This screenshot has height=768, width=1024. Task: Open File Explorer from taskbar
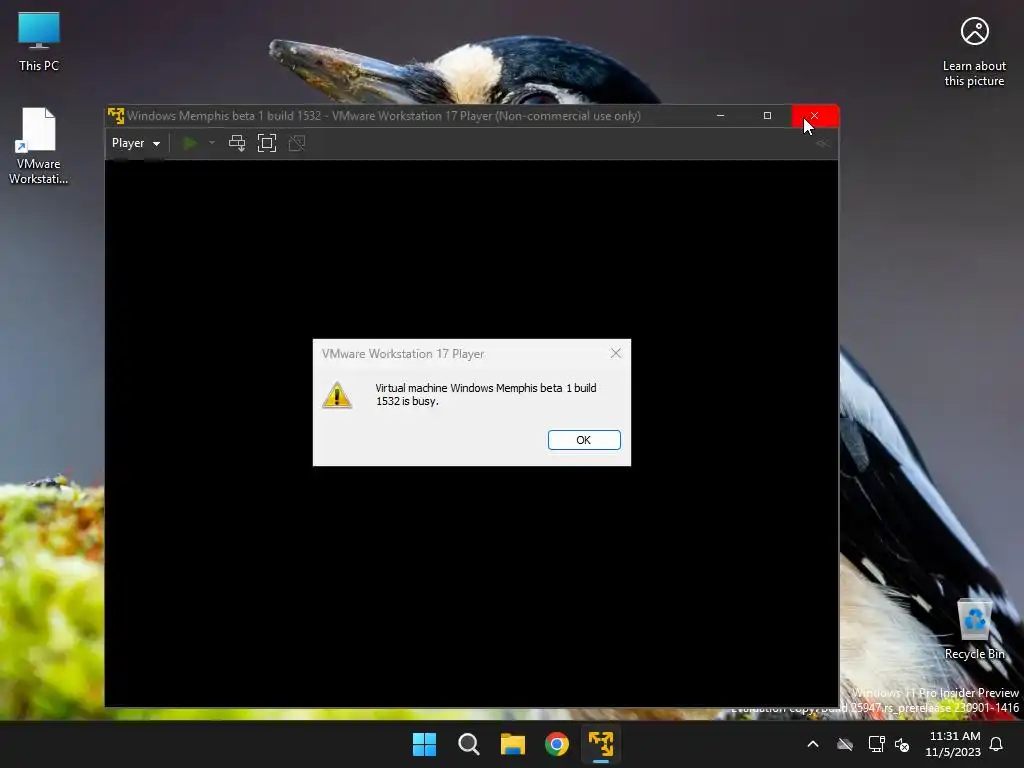[x=513, y=744]
